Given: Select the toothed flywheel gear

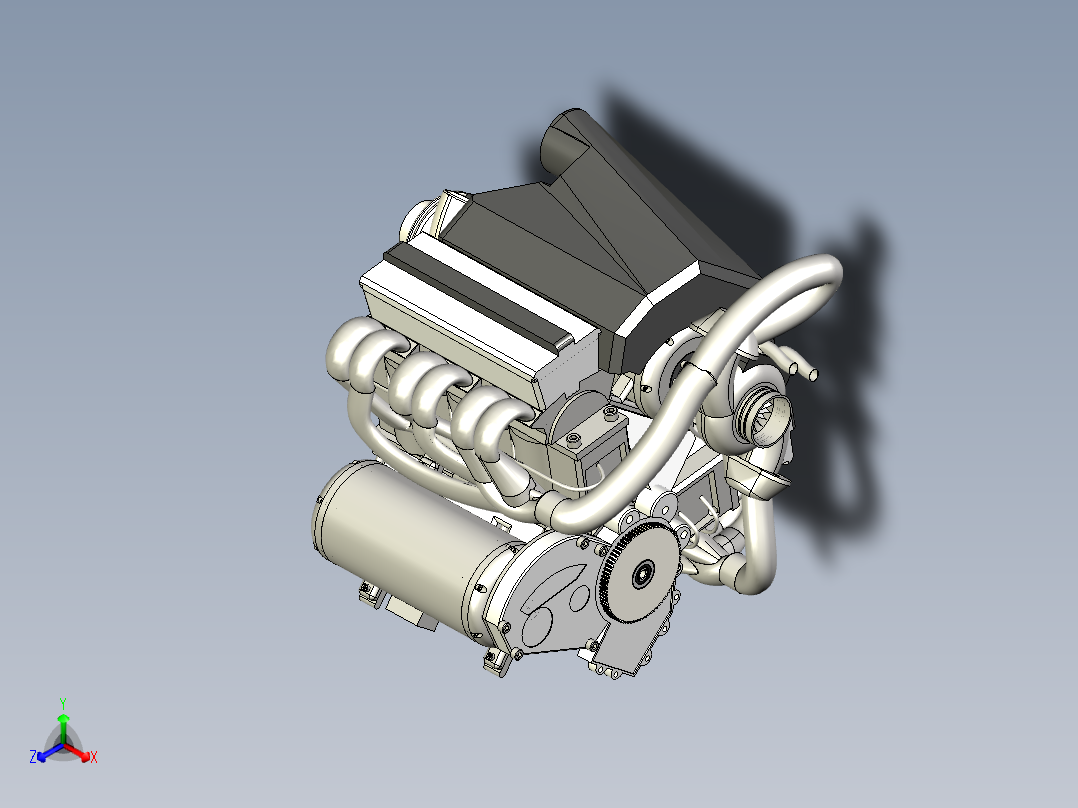Looking at the screenshot, I should coord(641,571).
